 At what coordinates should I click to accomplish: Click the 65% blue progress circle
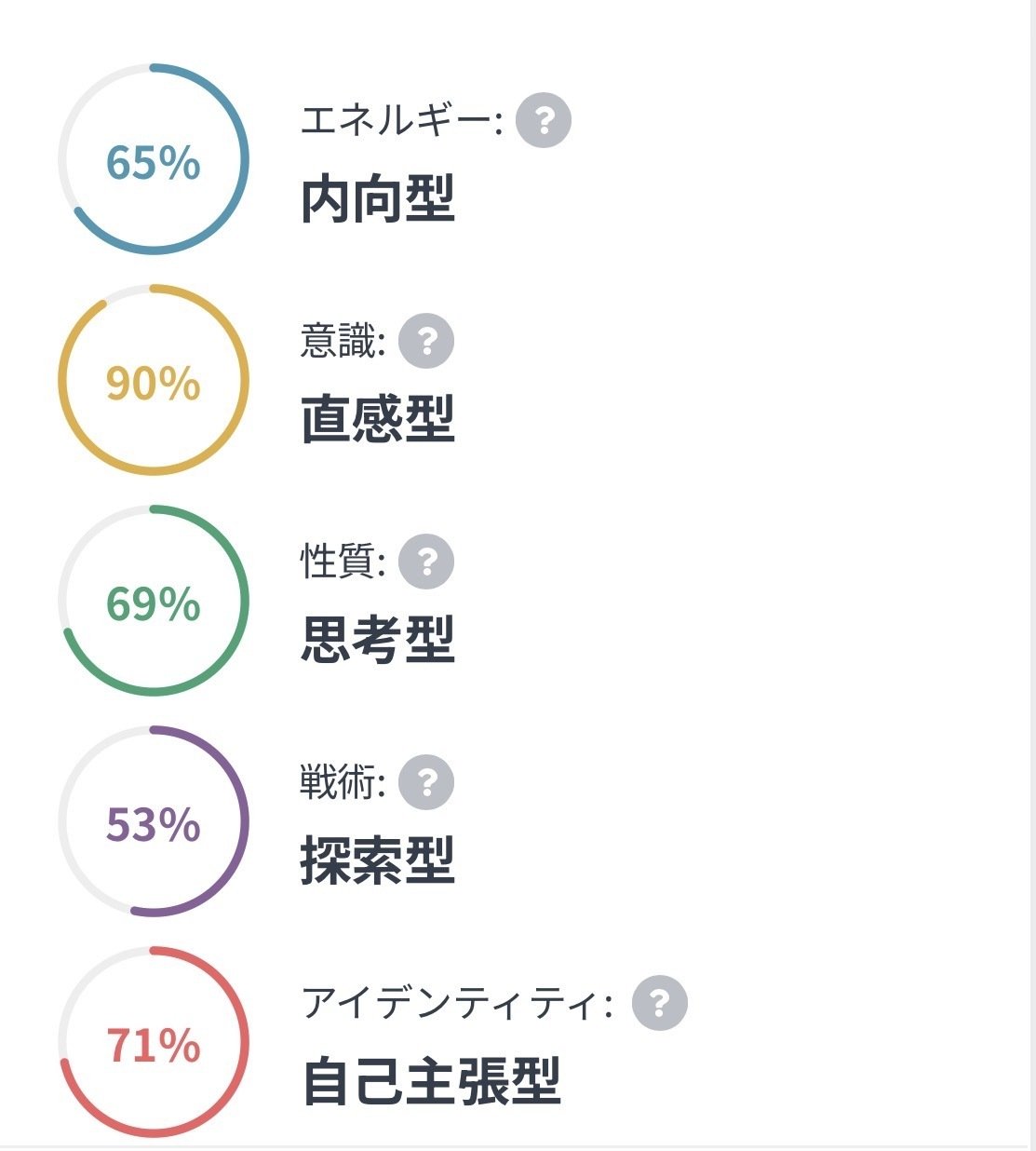click(154, 159)
